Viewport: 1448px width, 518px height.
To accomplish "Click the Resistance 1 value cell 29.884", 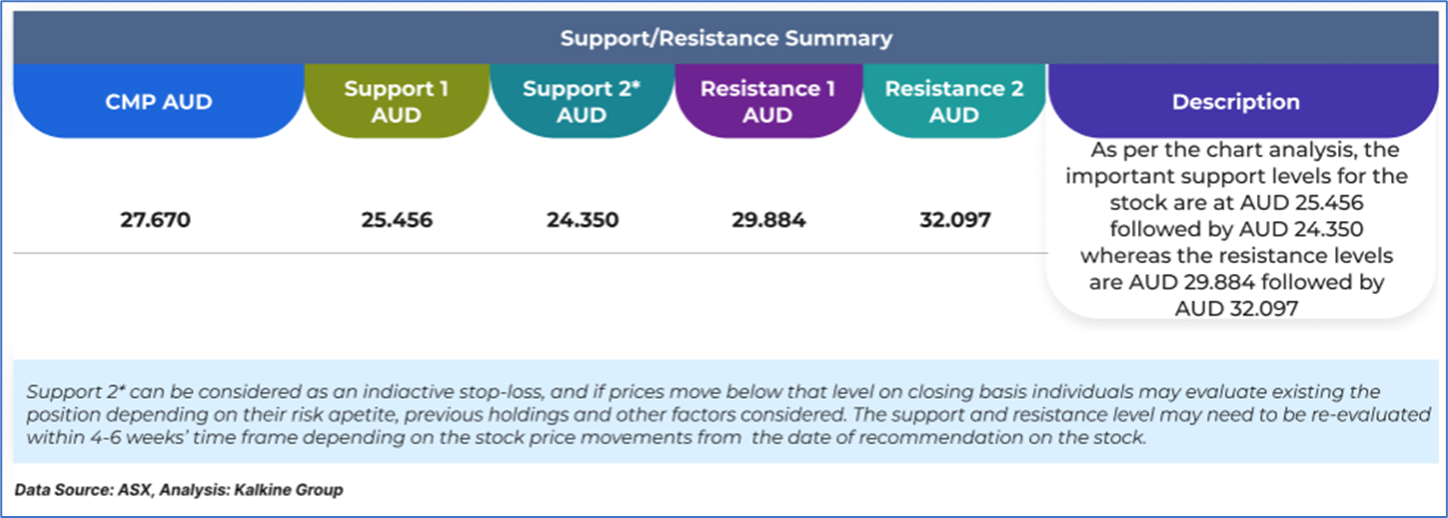I will [x=768, y=220].
